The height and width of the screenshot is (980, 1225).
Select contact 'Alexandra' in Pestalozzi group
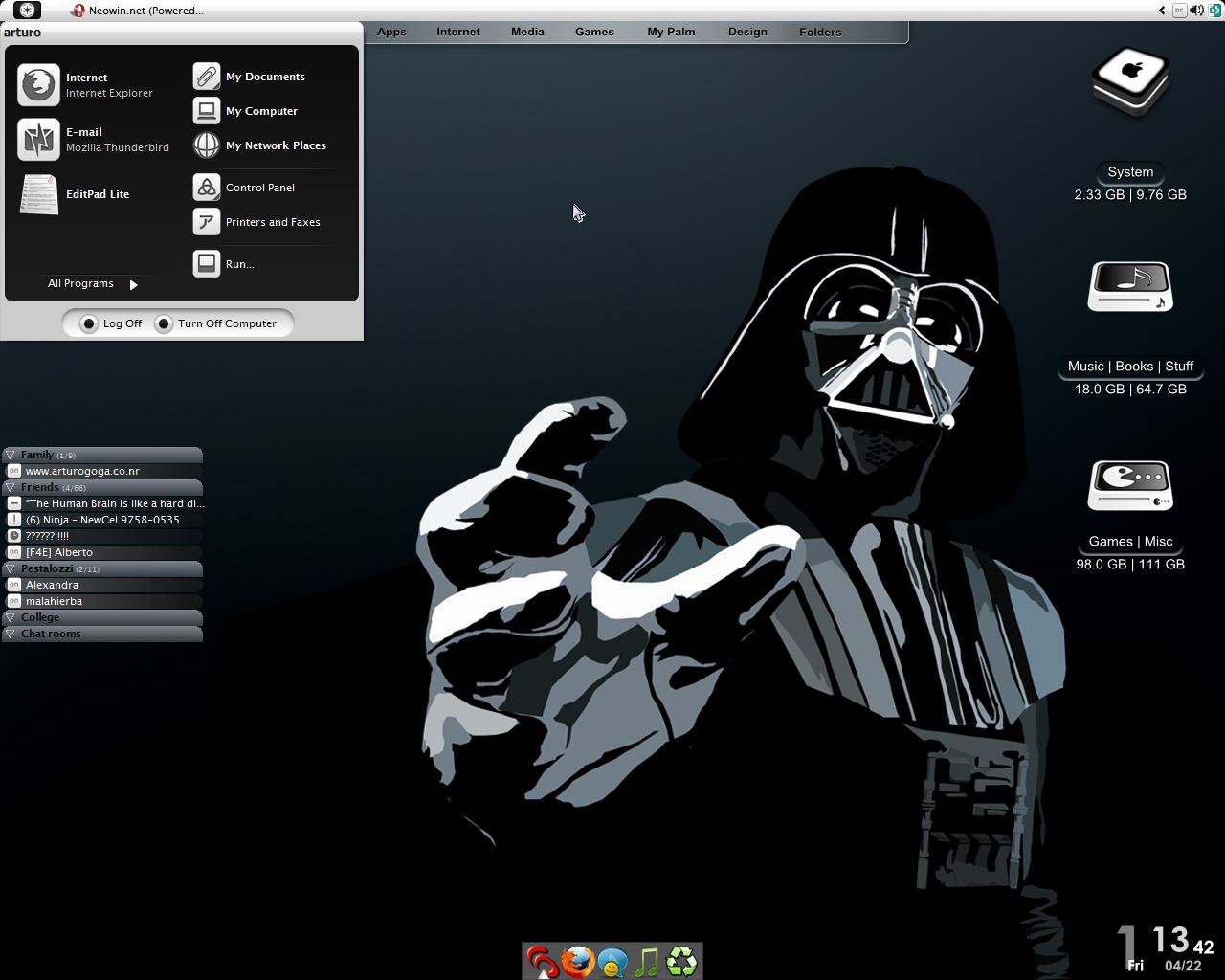point(52,585)
